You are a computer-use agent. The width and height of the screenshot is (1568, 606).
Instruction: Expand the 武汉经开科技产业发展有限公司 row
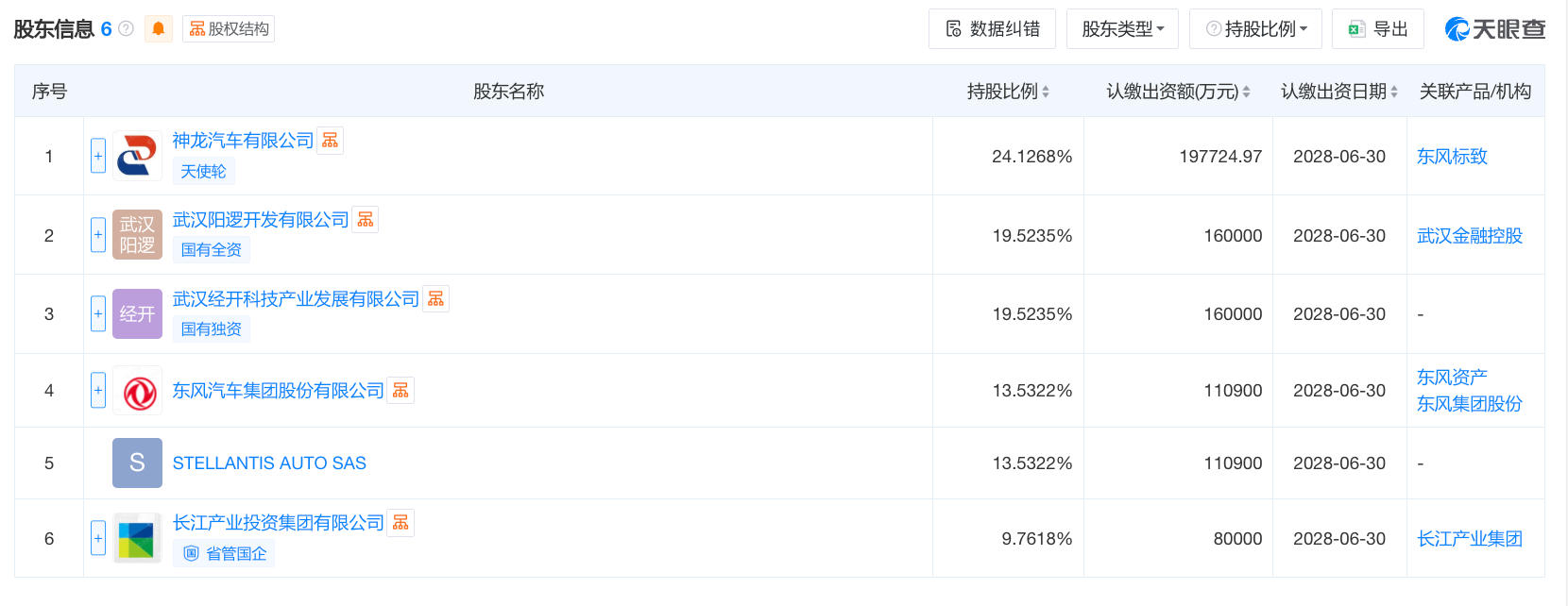coord(98,313)
